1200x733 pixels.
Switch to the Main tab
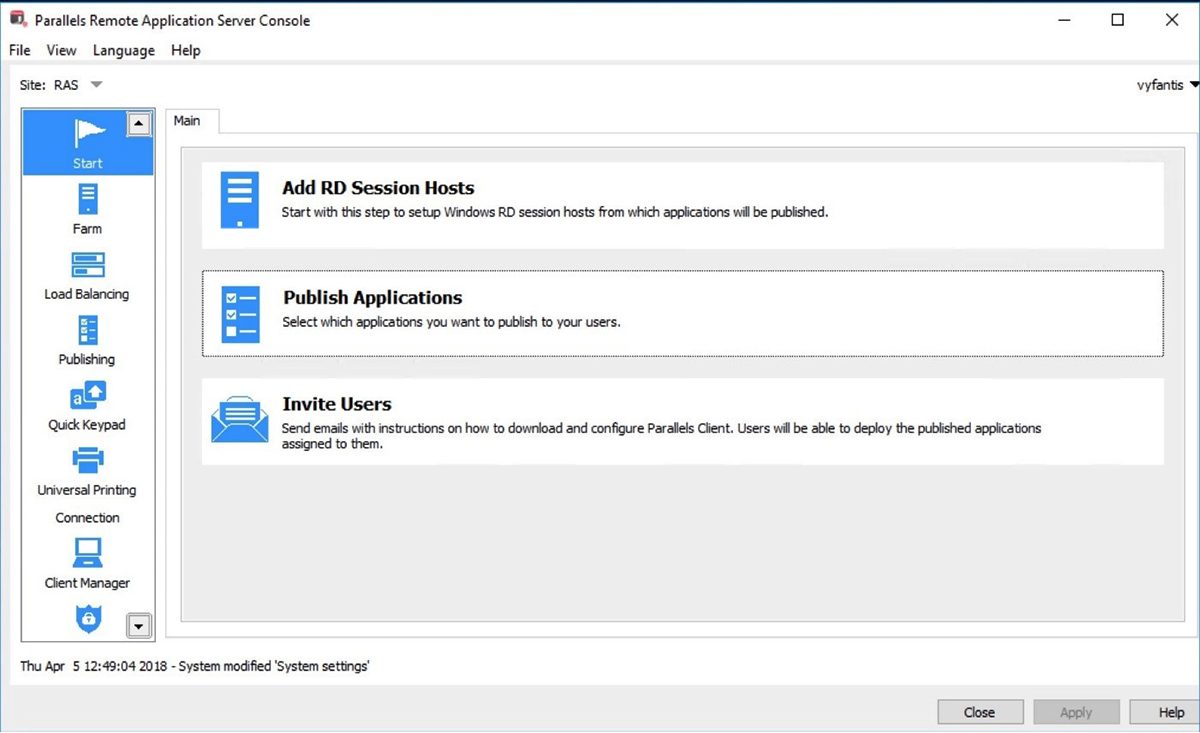point(190,120)
